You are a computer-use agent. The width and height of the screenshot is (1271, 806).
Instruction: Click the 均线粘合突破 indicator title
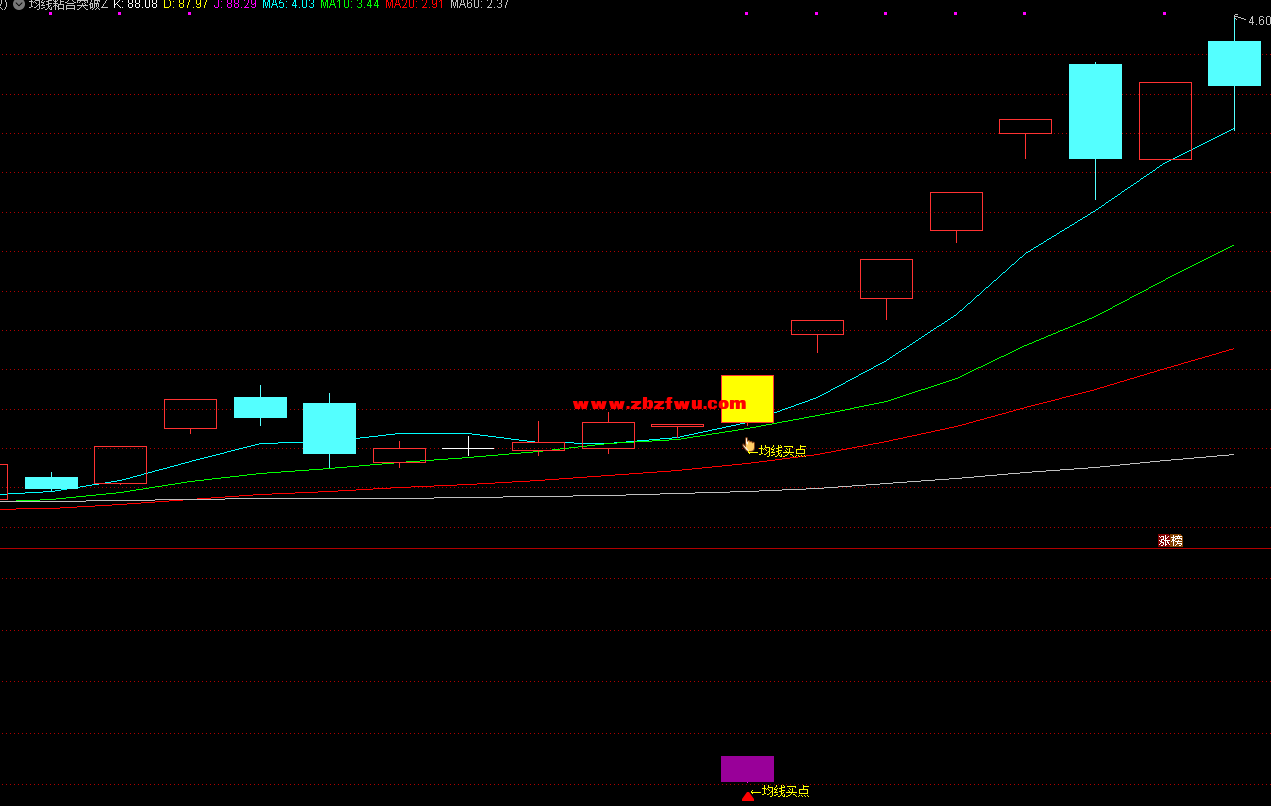tap(68, 4)
